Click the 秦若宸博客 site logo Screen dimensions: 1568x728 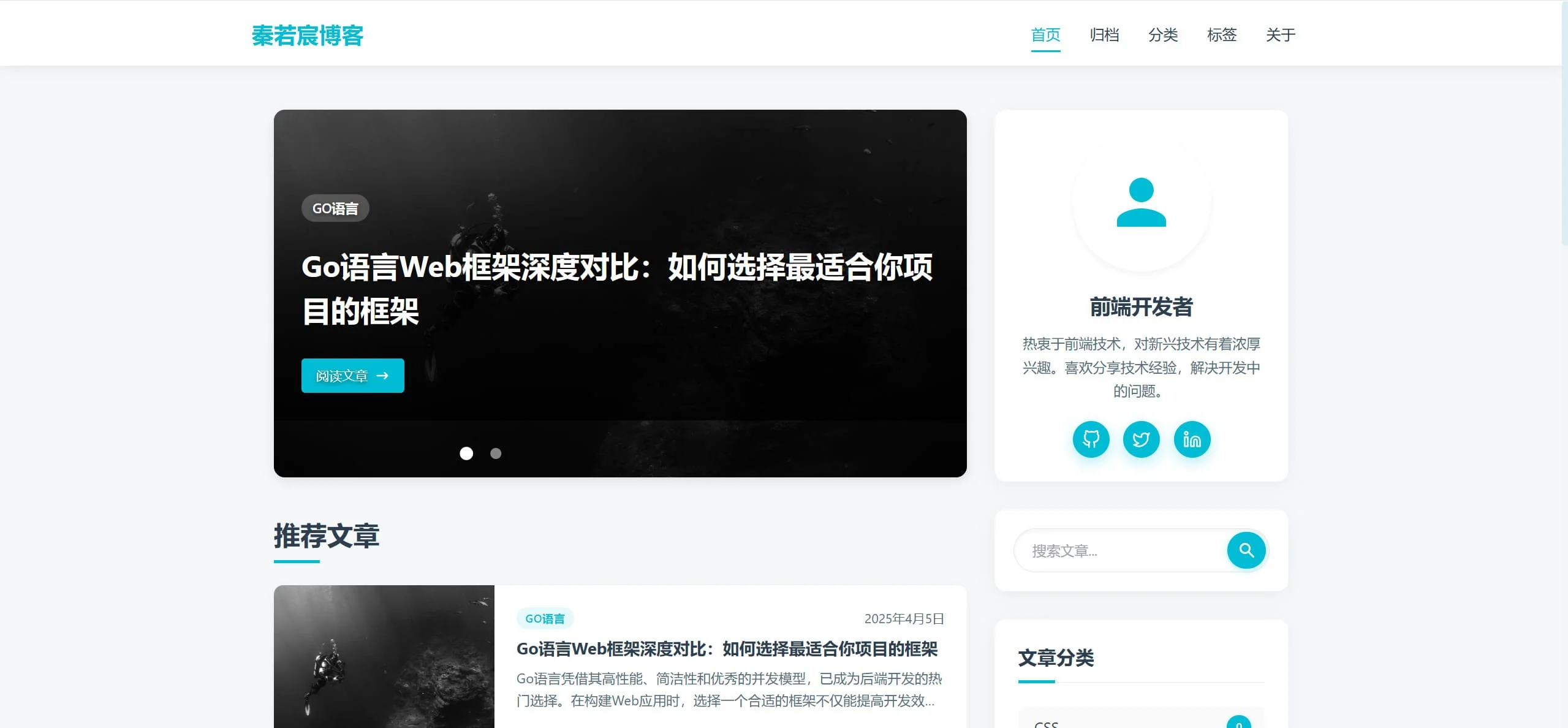click(x=307, y=36)
